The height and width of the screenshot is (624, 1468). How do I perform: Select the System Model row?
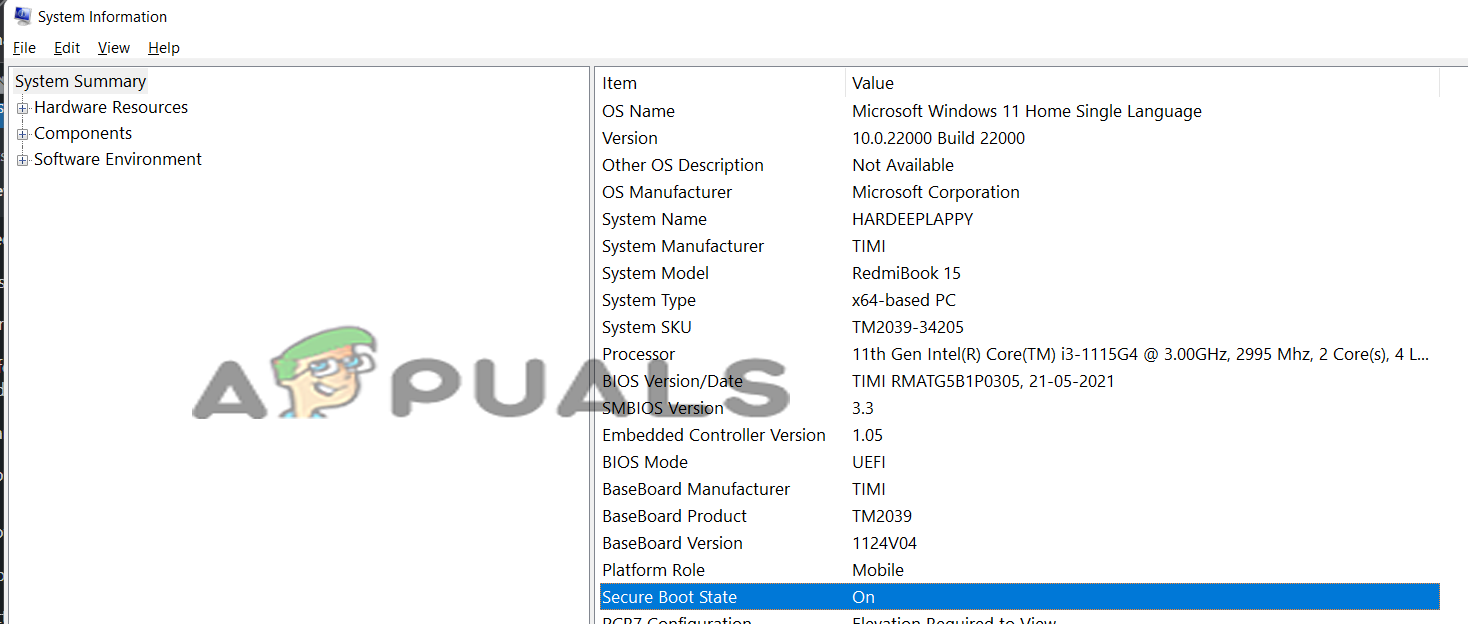click(x=1019, y=273)
